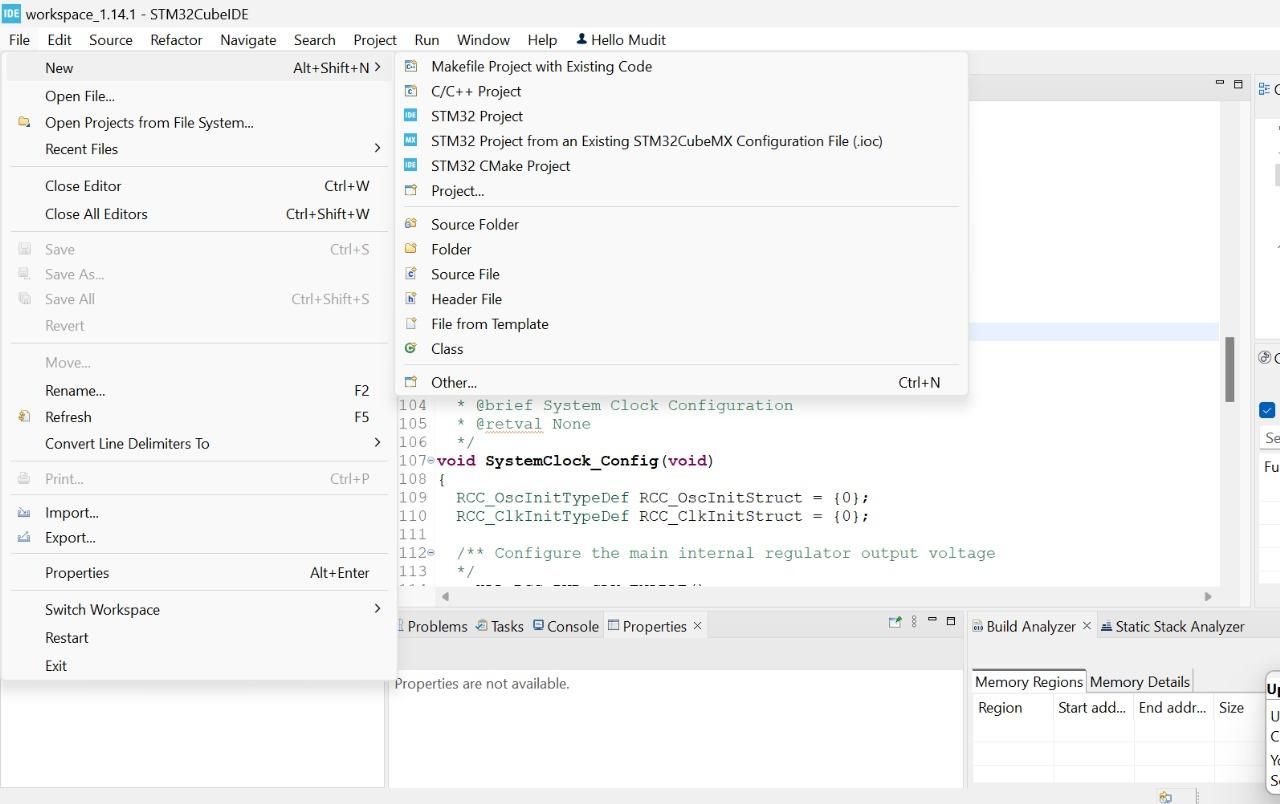Open Convert Line Delimiters To submenu
The width and height of the screenshot is (1280, 804).
377,443
